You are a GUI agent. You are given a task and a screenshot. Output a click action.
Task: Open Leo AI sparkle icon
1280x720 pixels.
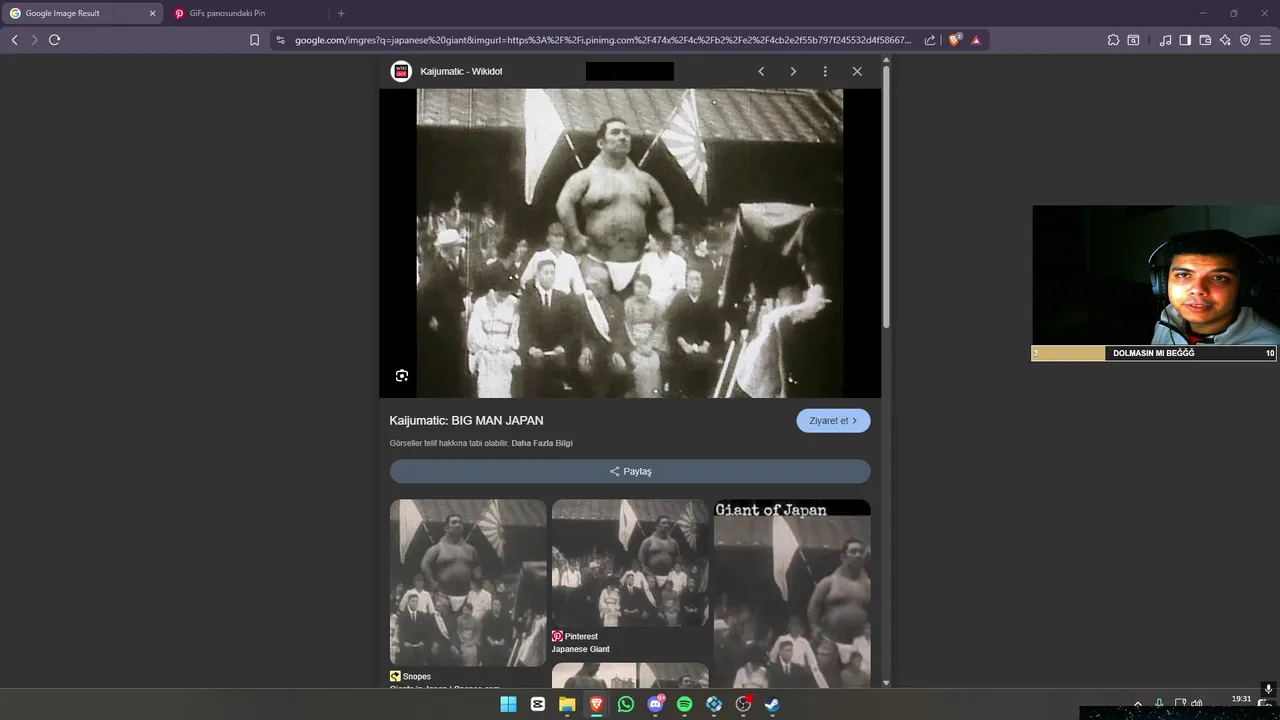point(1225,40)
